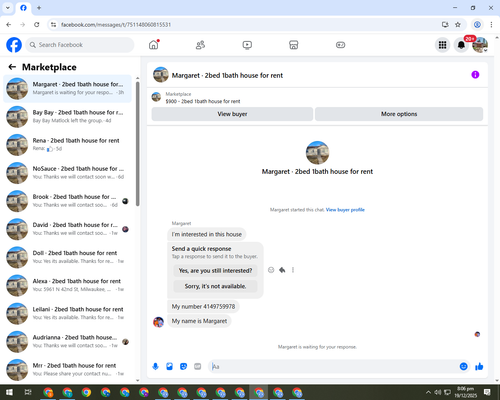500x400 pixels.
Task: Open the GIF picker icon
Action: [x=198, y=367]
